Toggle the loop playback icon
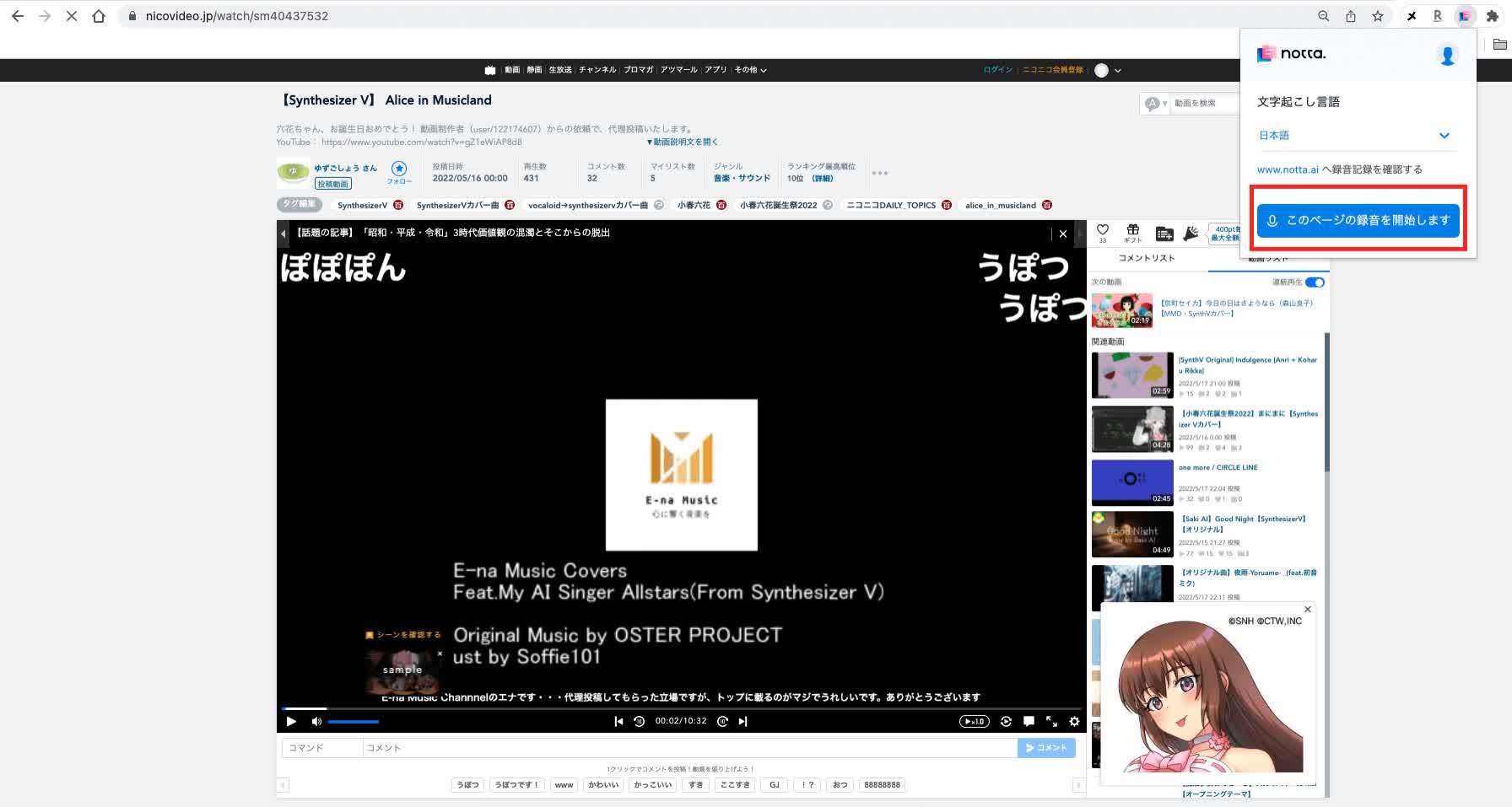Screen dimensions: 1512x807 (1006, 721)
